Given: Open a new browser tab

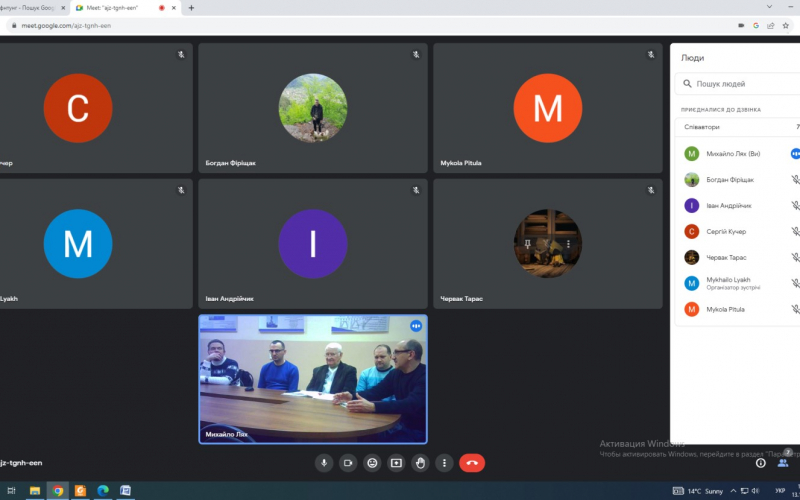Looking at the screenshot, I should tap(191, 8).
